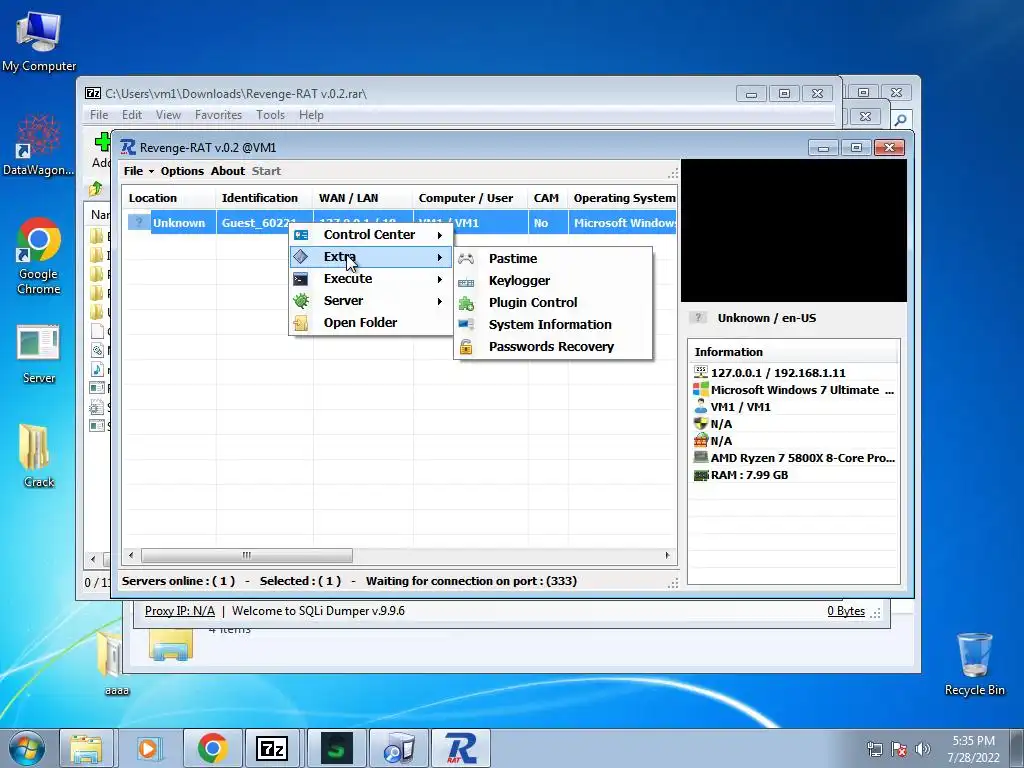The height and width of the screenshot is (768, 1024).
Task: Click the Recycle Bin desktop icon
Action: click(x=974, y=664)
